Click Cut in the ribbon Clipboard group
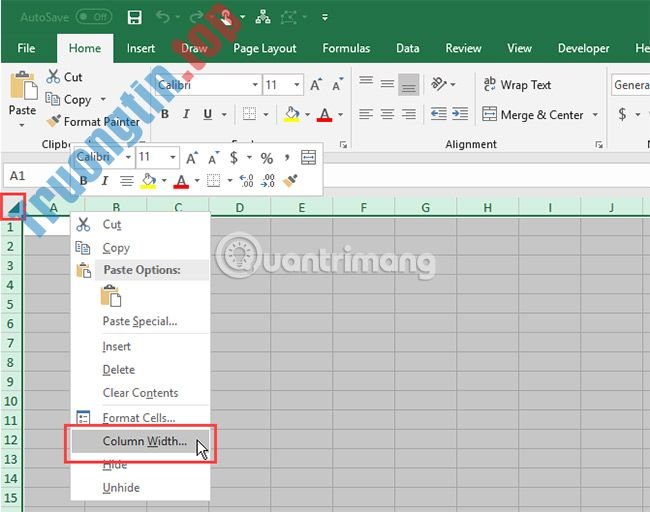 click(x=65, y=77)
